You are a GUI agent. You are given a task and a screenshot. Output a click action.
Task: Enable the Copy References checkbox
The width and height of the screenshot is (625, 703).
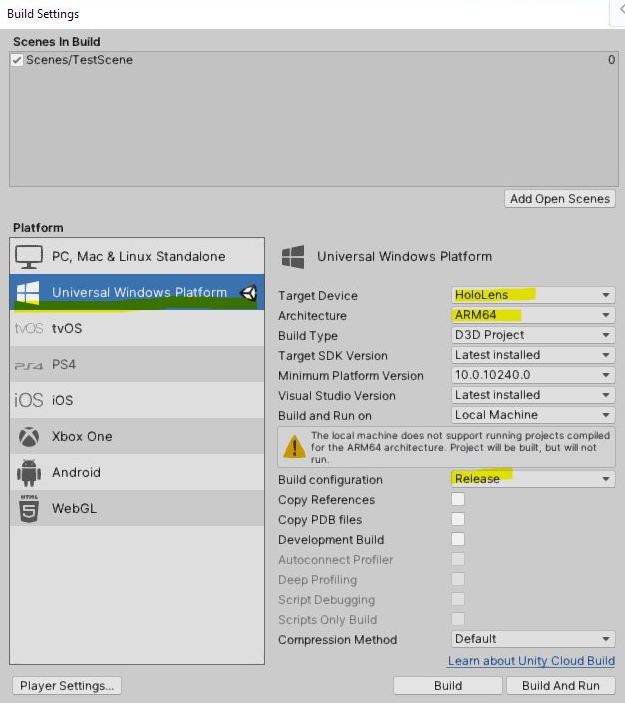coord(458,499)
